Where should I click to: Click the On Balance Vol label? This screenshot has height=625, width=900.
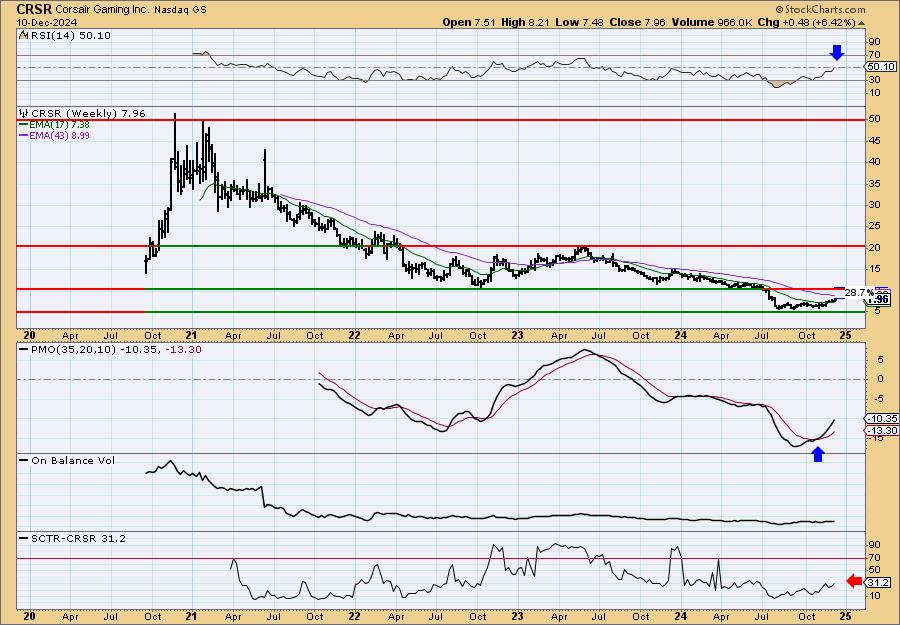73,461
